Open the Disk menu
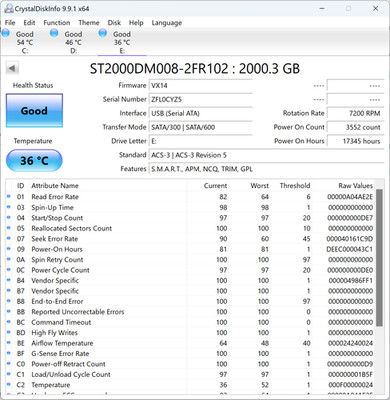 pyautogui.click(x=114, y=23)
